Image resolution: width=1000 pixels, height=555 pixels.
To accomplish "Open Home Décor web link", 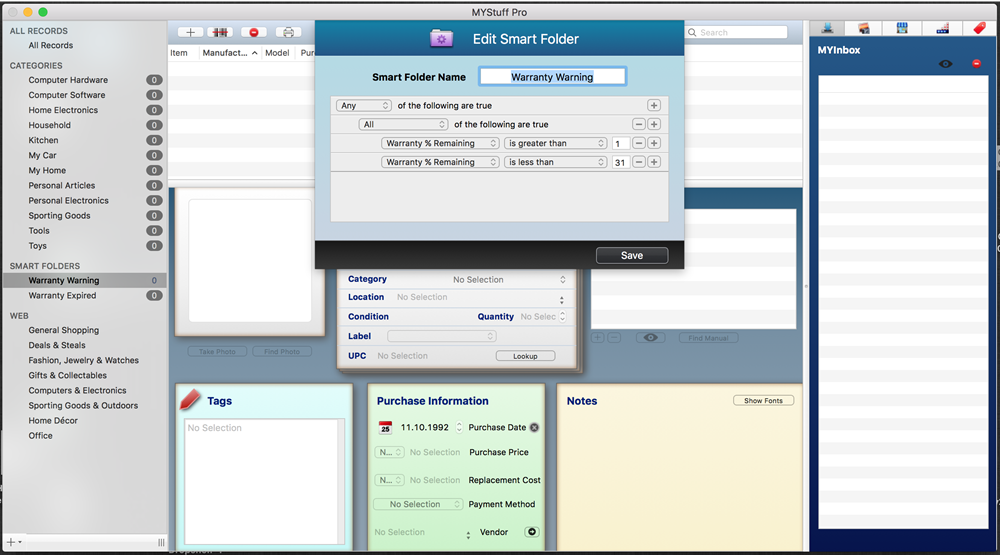I will tap(53, 420).
